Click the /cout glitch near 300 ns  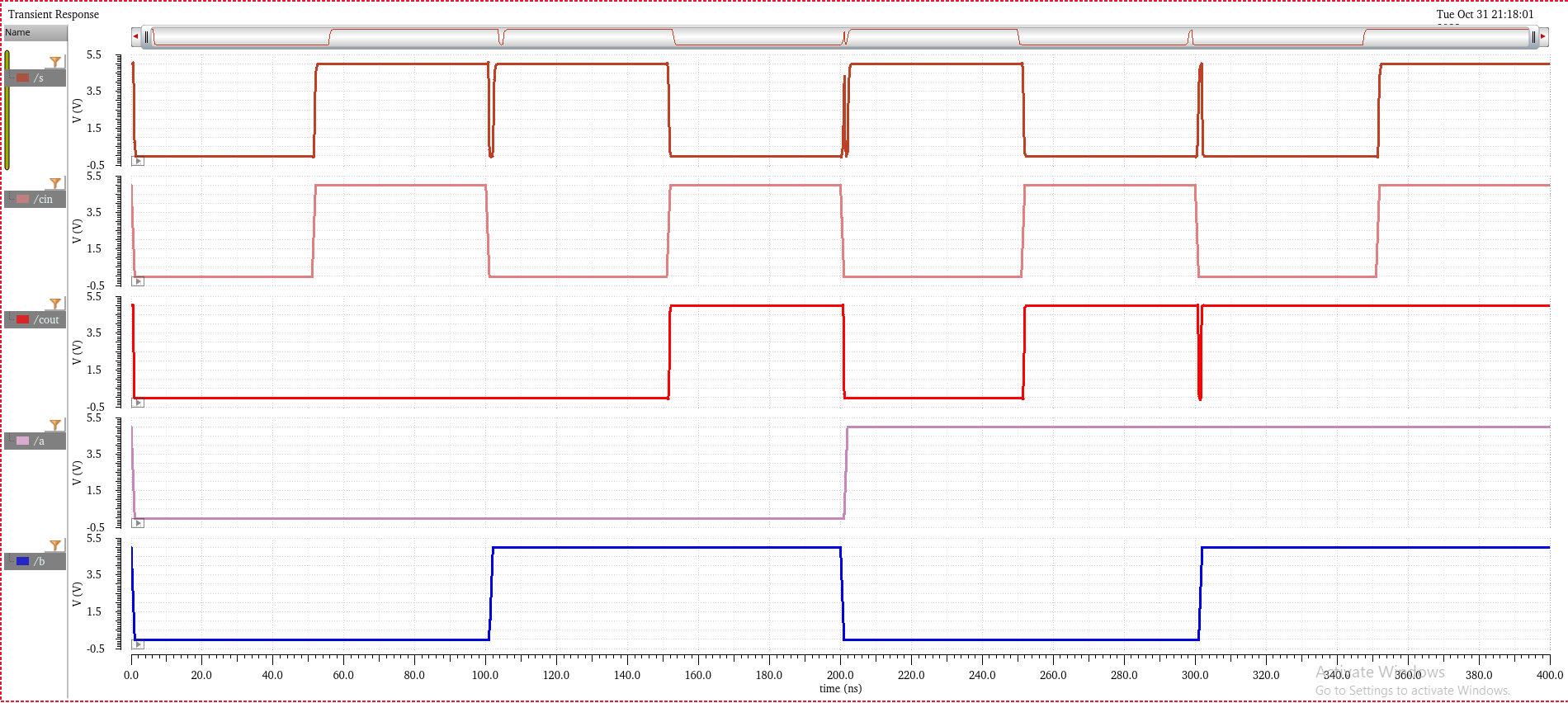coord(1199,352)
